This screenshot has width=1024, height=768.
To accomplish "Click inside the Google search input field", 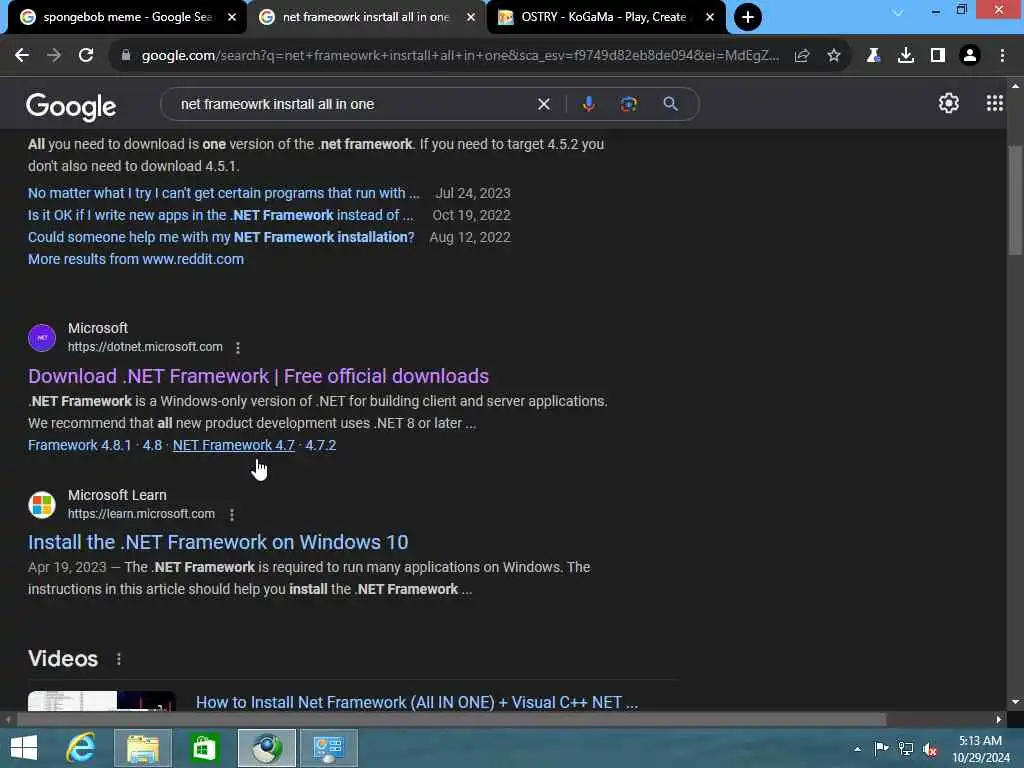I will pos(353,104).
